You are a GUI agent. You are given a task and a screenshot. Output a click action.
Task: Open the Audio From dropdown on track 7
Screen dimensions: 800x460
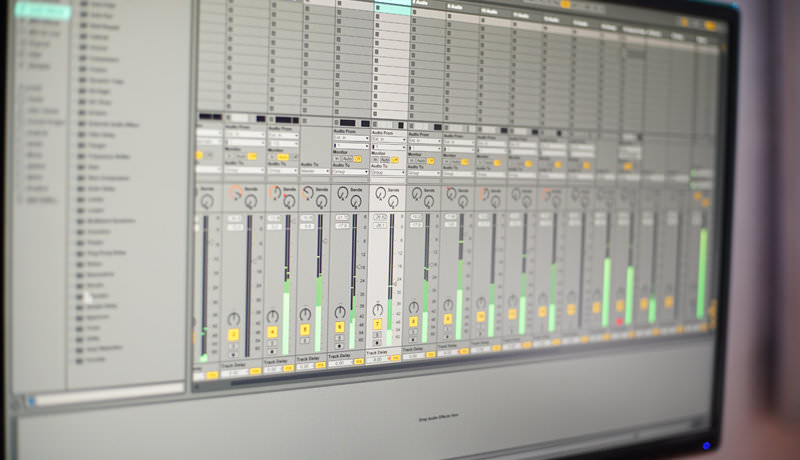[x=388, y=139]
